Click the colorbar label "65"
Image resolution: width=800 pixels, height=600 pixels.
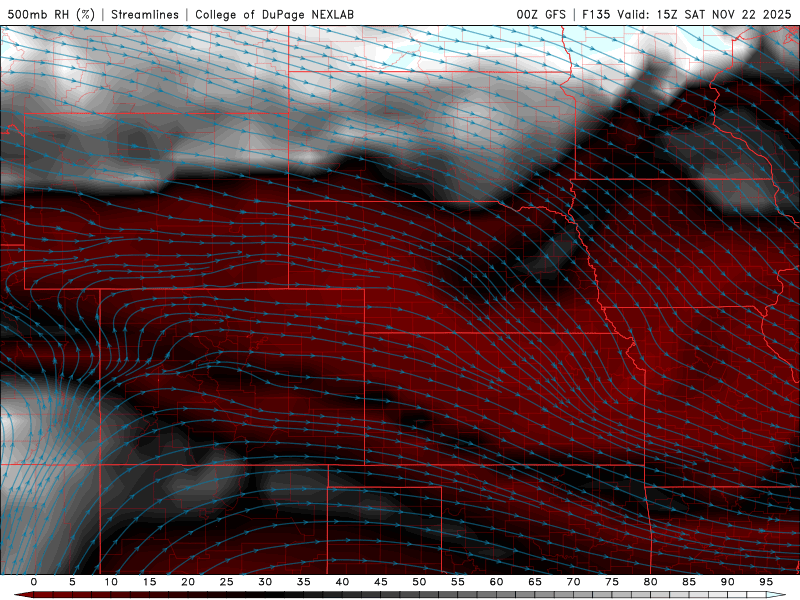click(x=535, y=582)
